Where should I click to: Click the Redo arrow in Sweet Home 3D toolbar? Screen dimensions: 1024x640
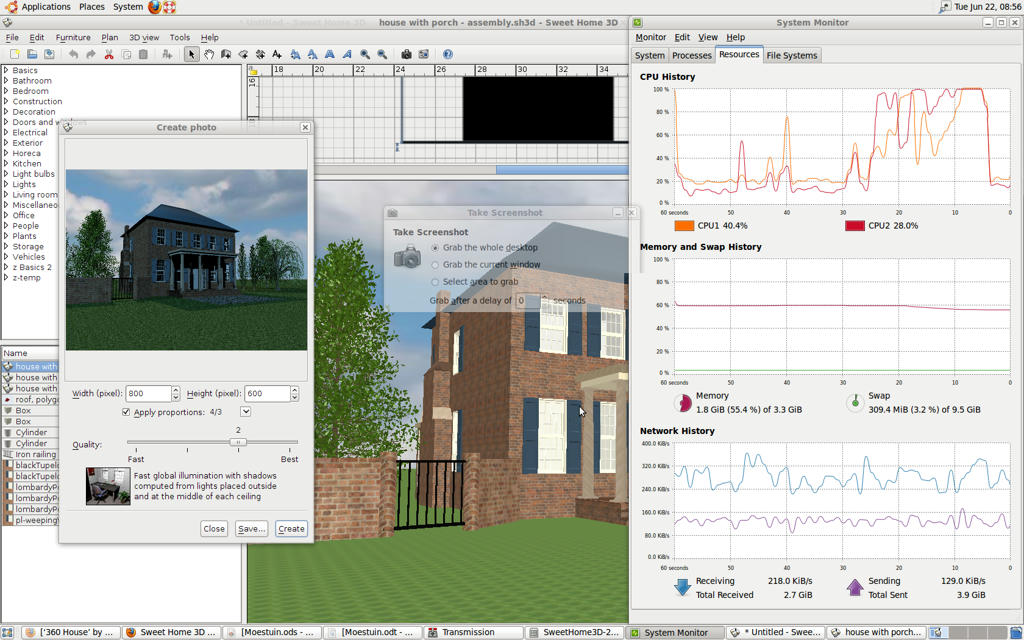click(x=91, y=54)
